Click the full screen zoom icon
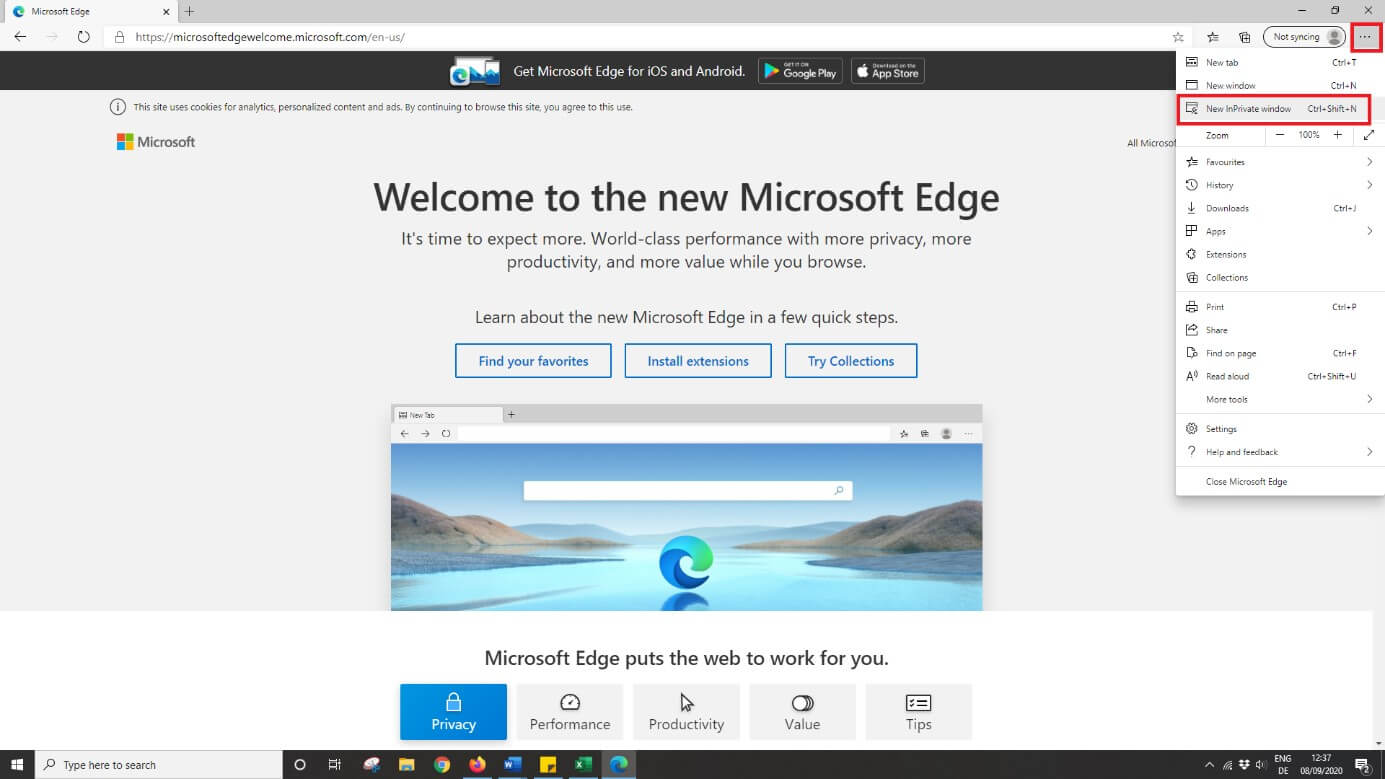This screenshot has height=779, width=1385. point(1368,135)
